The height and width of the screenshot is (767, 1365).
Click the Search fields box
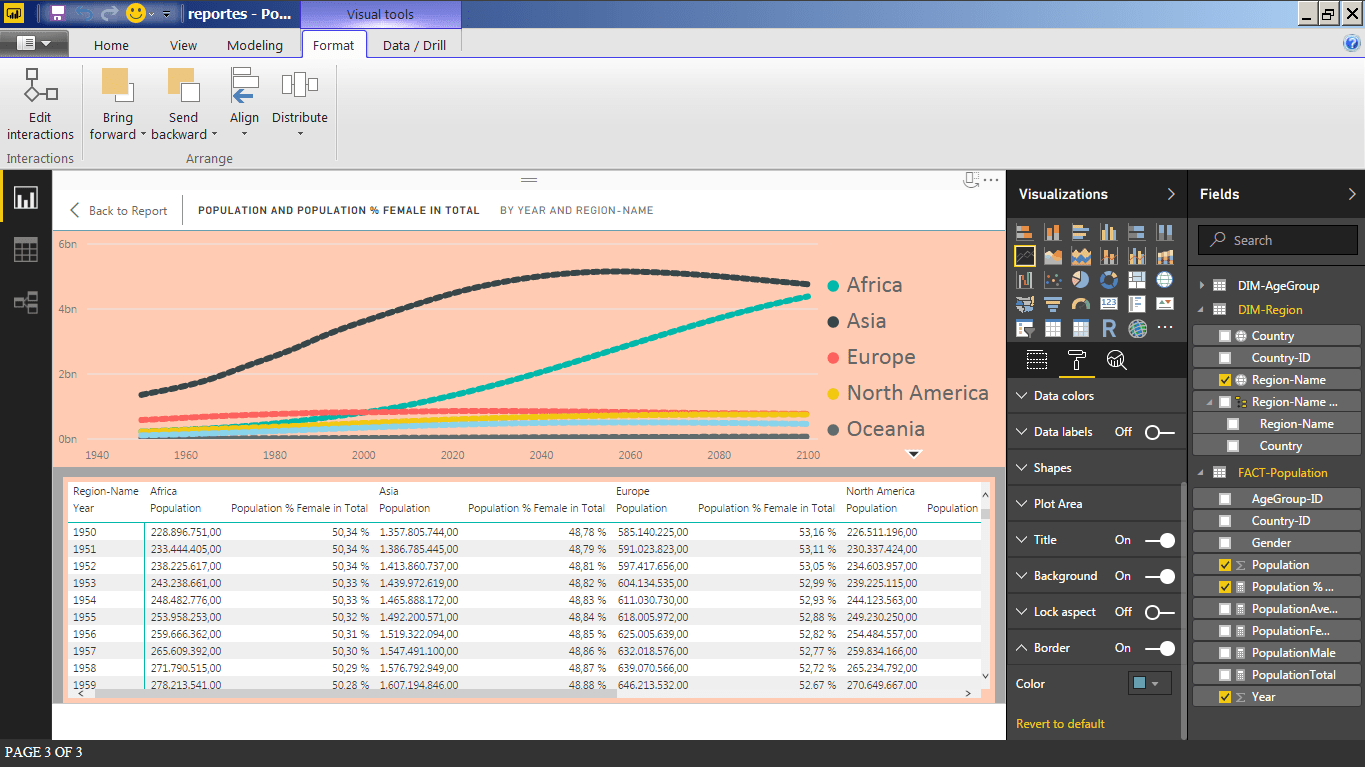click(x=1278, y=240)
